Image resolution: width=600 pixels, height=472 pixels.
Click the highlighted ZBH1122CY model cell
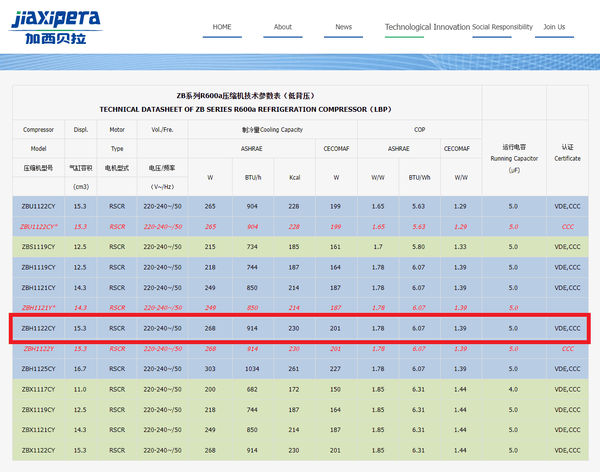[38, 328]
